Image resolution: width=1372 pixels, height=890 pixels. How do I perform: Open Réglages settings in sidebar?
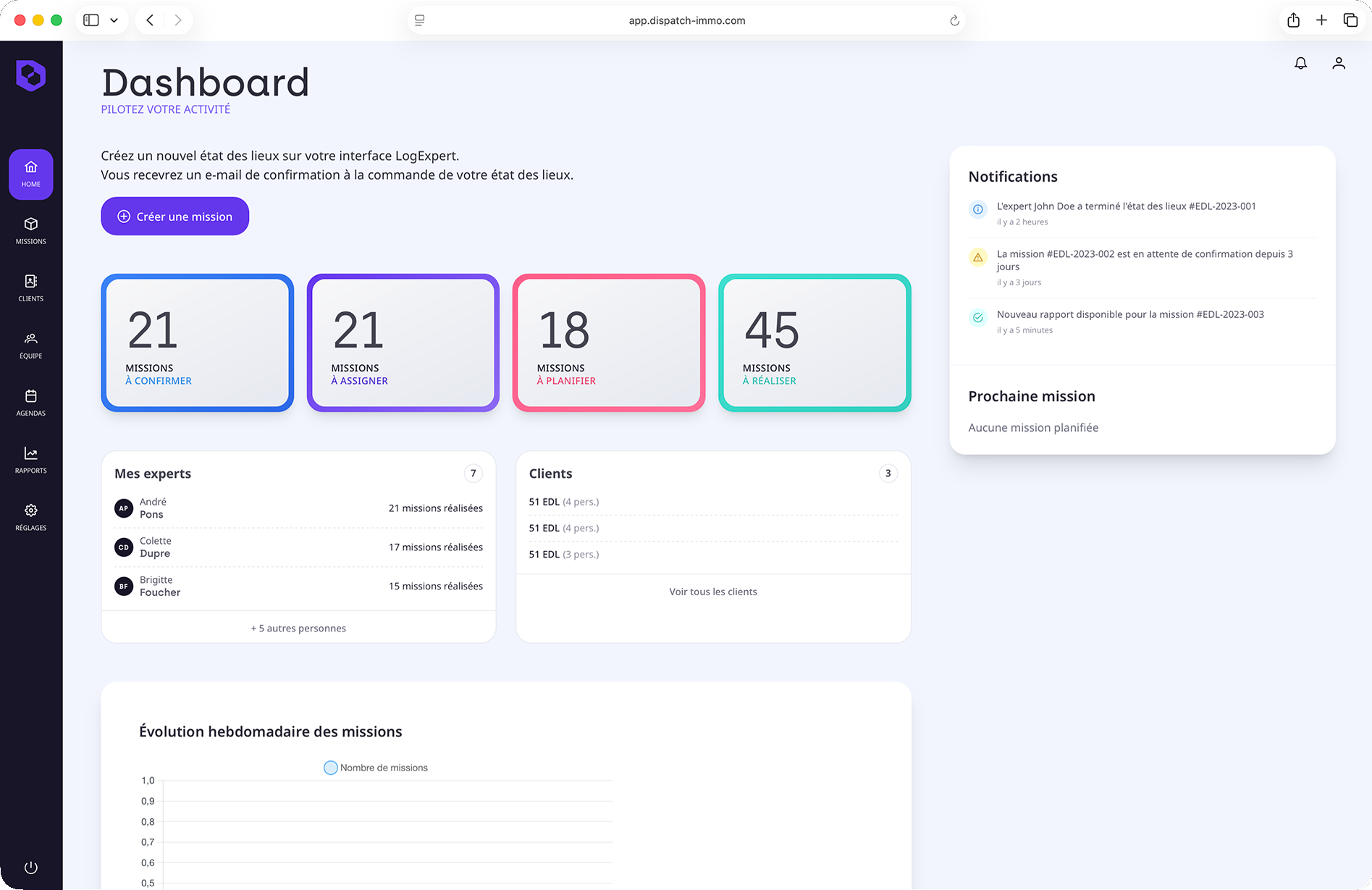click(31, 517)
